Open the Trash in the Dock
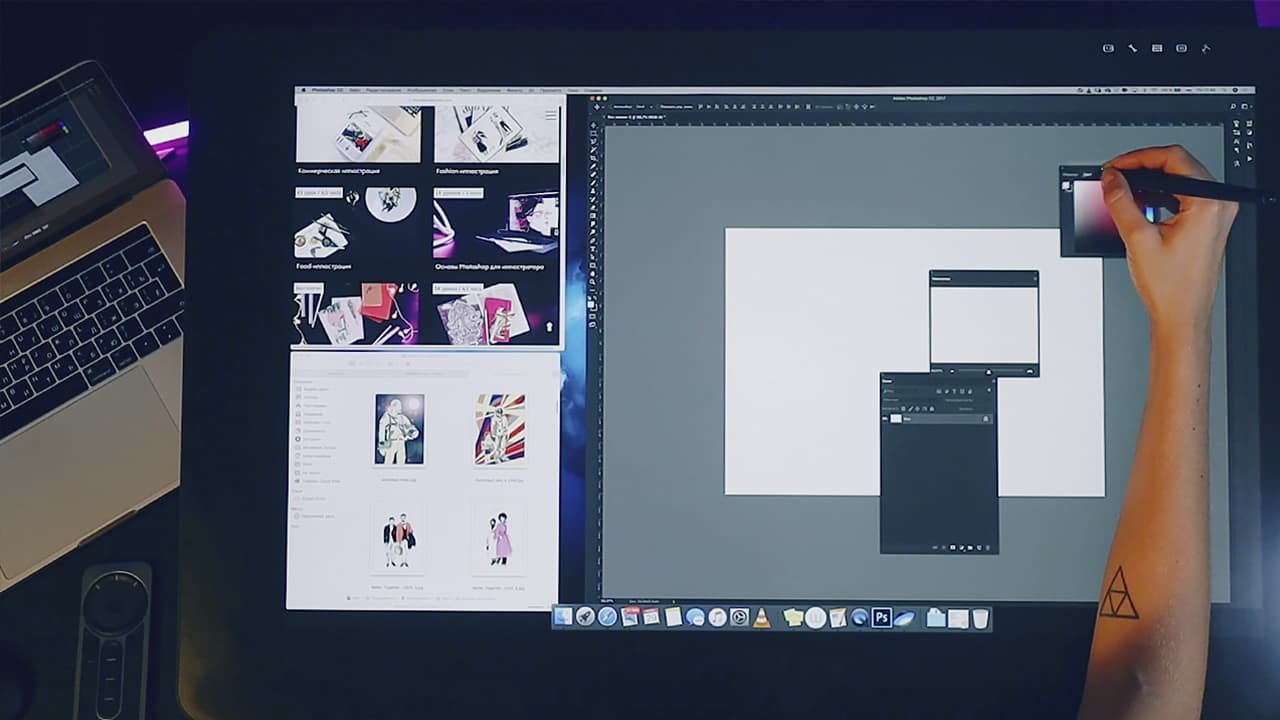This screenshot has height=720, width=1280. click(980, 618)
